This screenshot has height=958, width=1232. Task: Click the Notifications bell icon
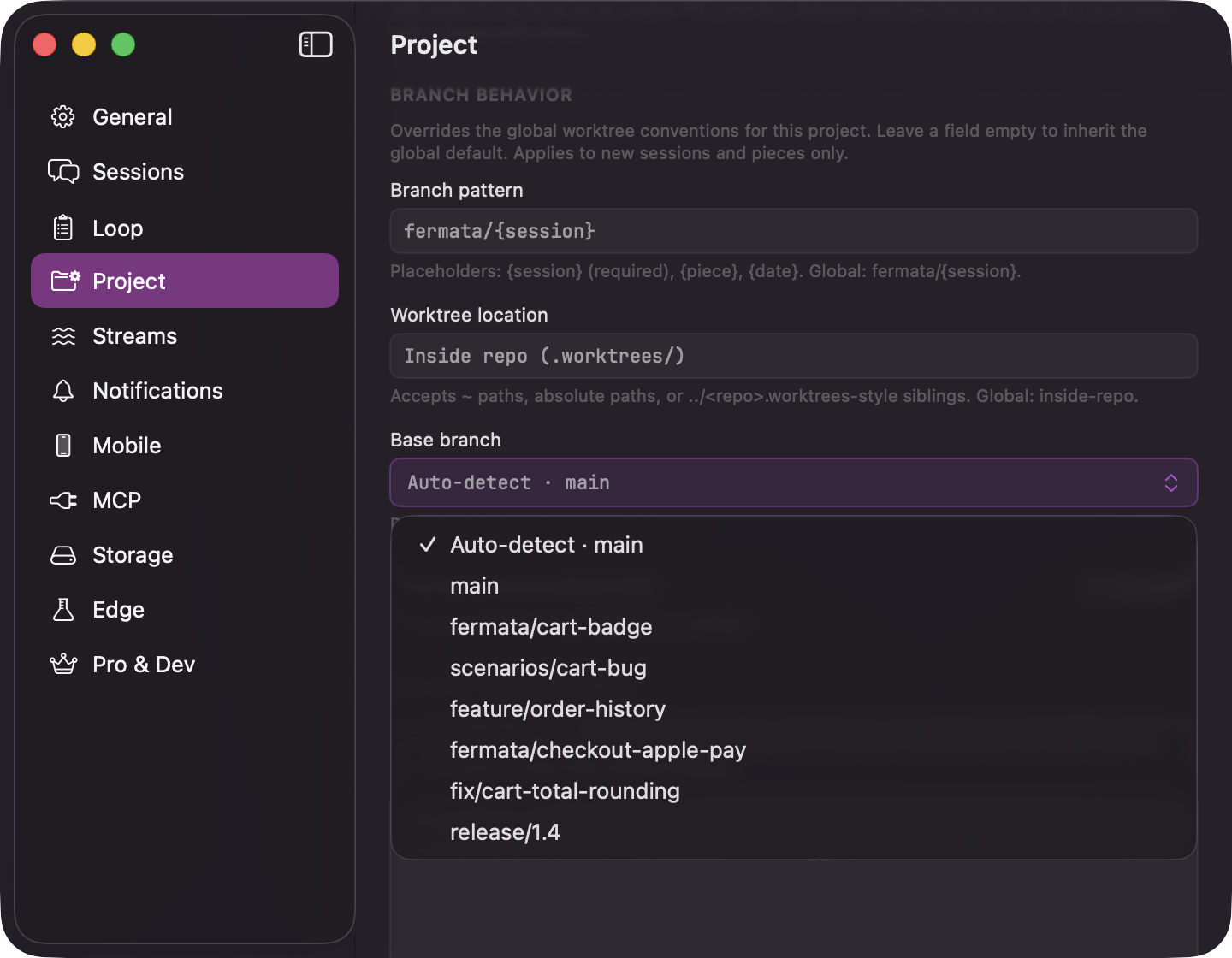[x=63, y=391]
